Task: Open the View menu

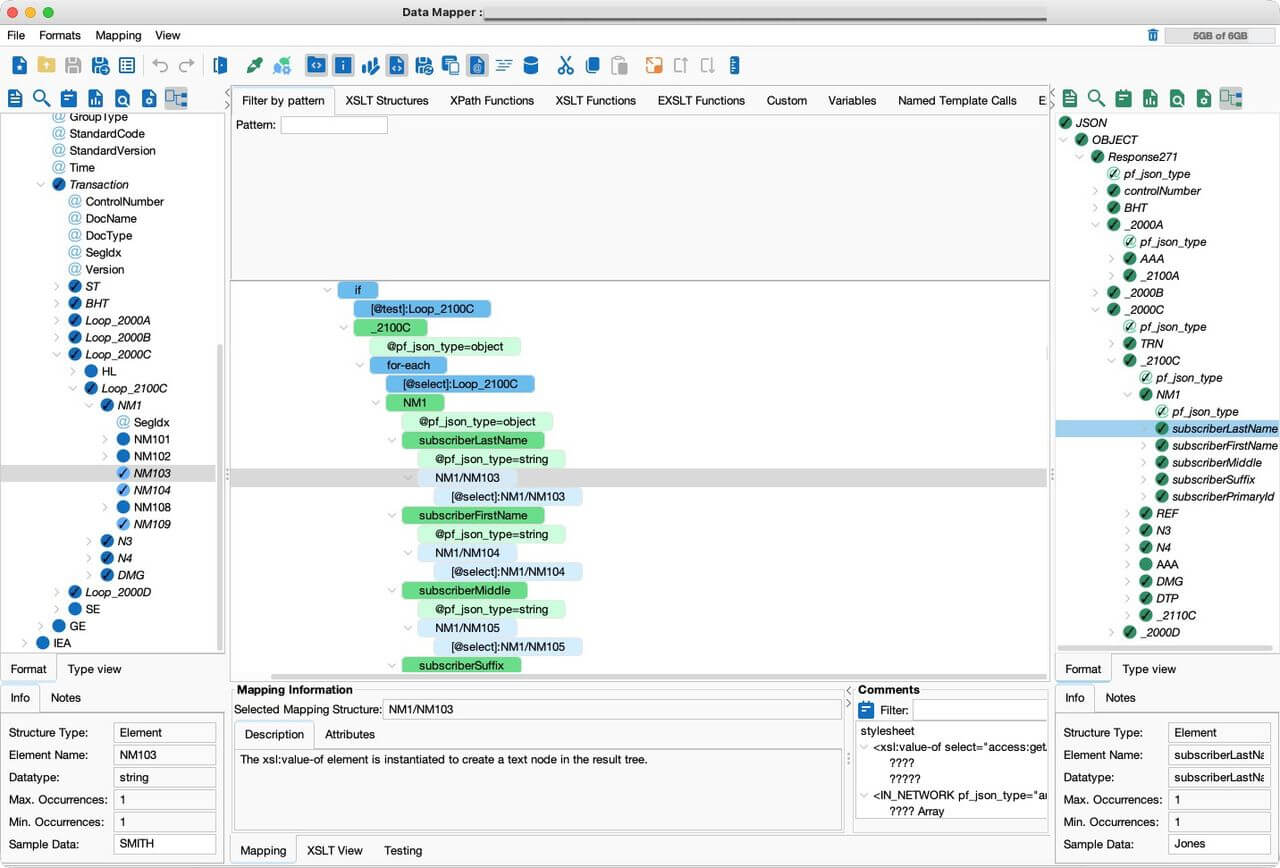Action: (x=168, y=35)
